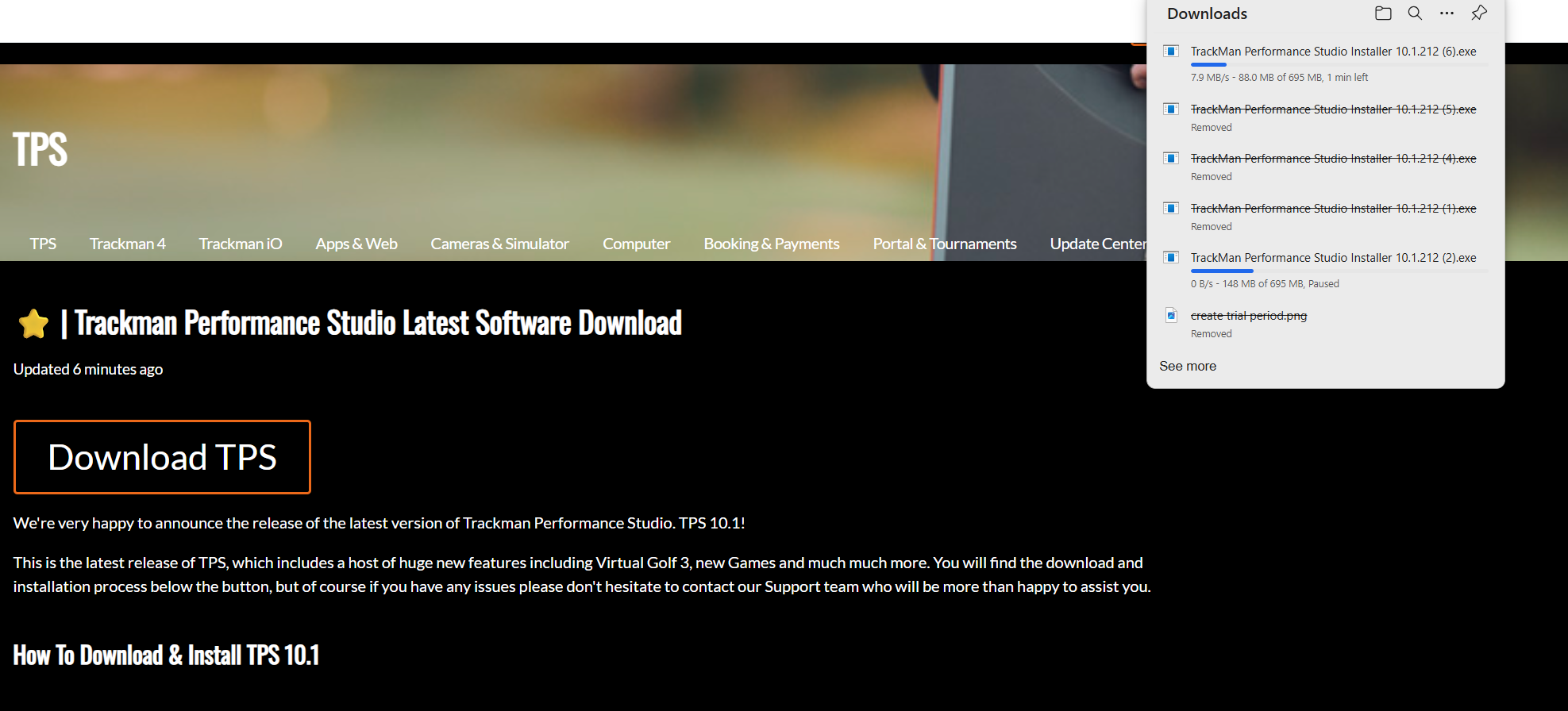The height and width of the screenshot is (711, 1568).
Task: Click progress bar of Installer (6).exe download
Action: (x=1339, y=64)
